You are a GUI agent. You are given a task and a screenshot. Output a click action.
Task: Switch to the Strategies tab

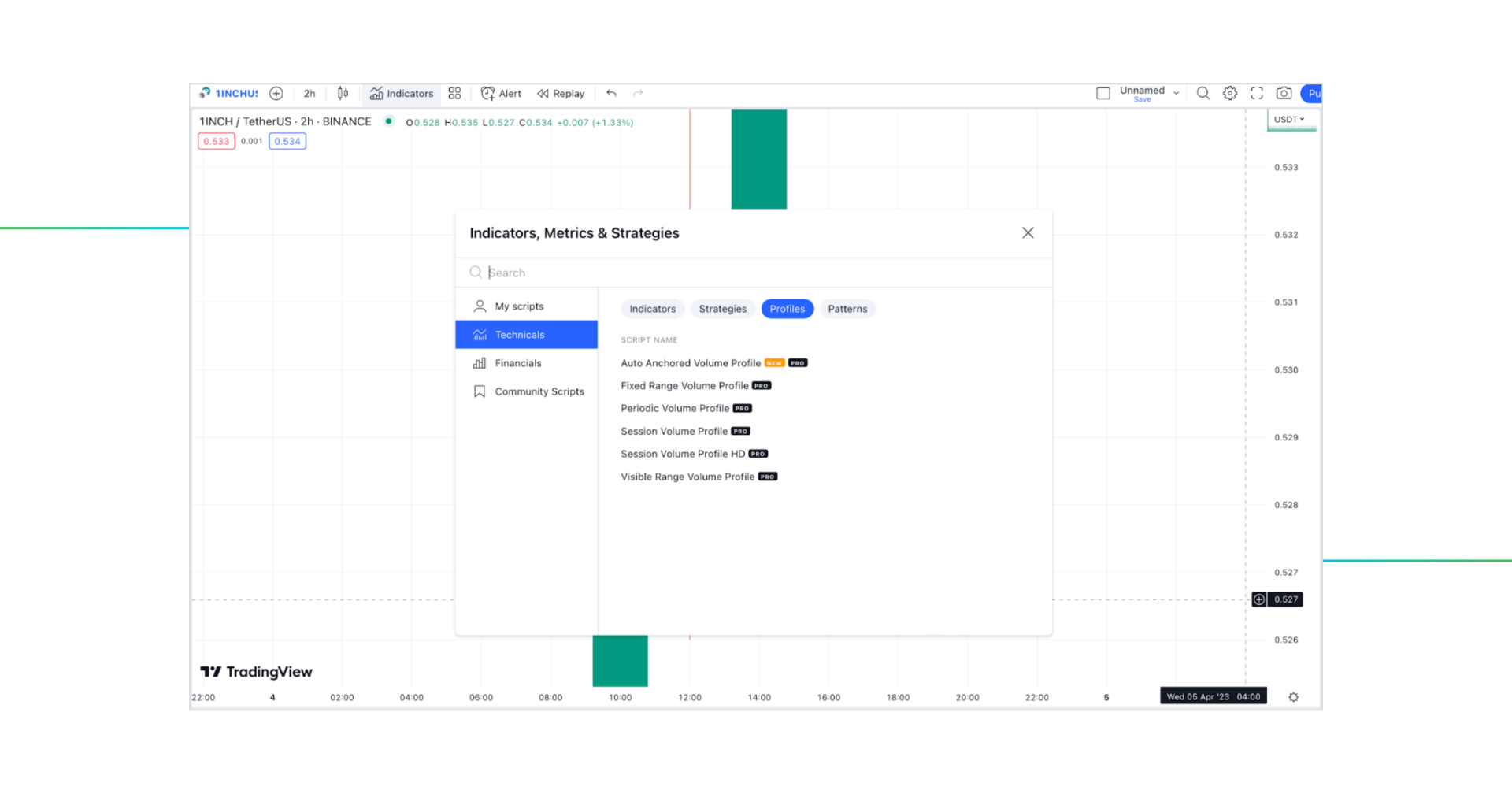pyautogui.click(x=722, y=309)
